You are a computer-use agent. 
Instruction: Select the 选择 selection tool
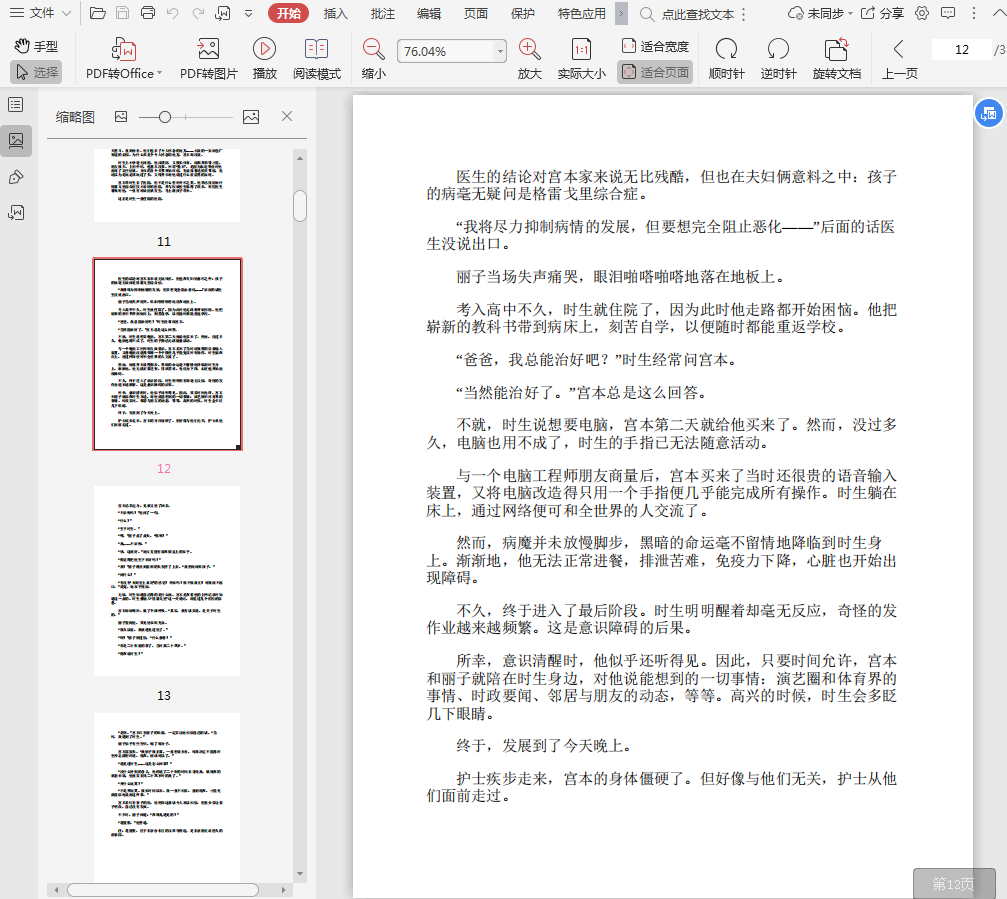pos(37,72)
